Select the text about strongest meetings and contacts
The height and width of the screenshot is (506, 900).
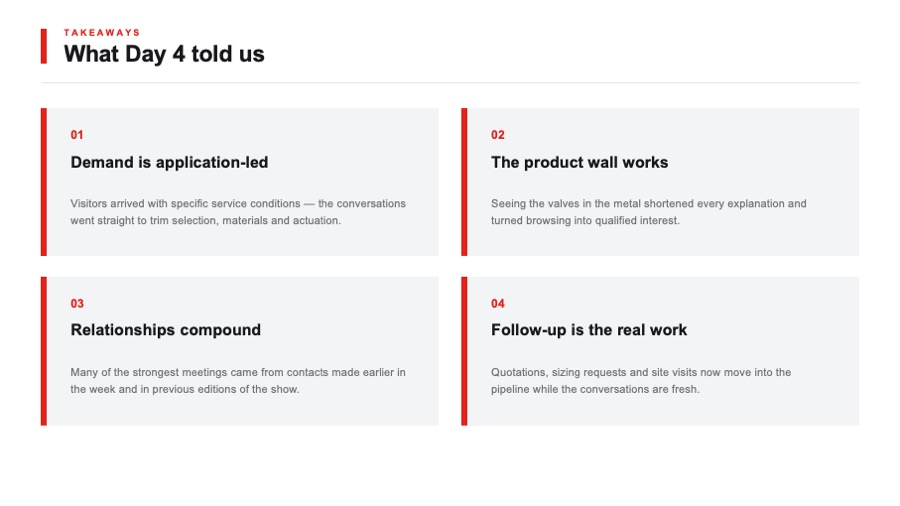238,380
